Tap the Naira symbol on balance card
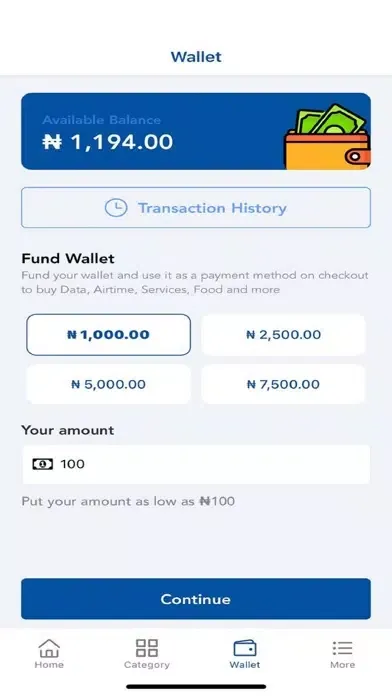Screen dimensions: 392x696 point(52,142)
